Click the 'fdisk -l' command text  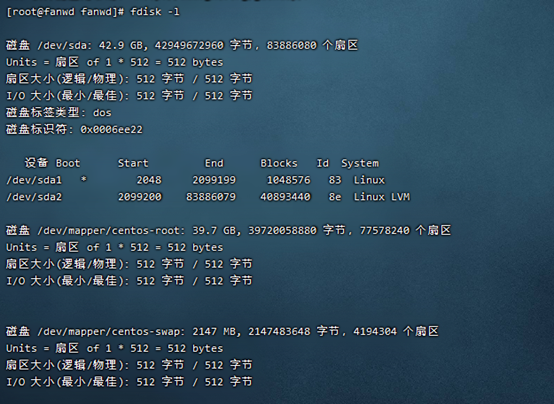click(x=155, y=12)
